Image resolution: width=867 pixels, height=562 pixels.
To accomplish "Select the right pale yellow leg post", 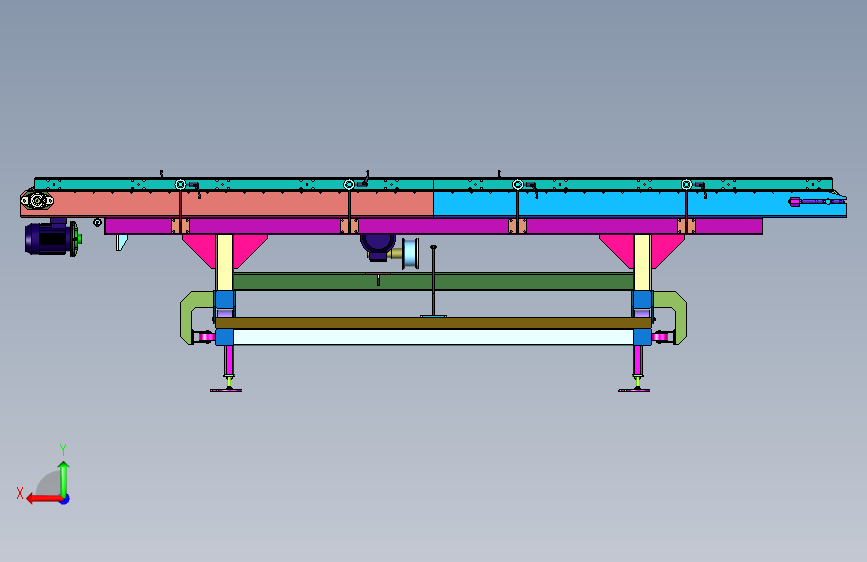I will coord(642,262).
